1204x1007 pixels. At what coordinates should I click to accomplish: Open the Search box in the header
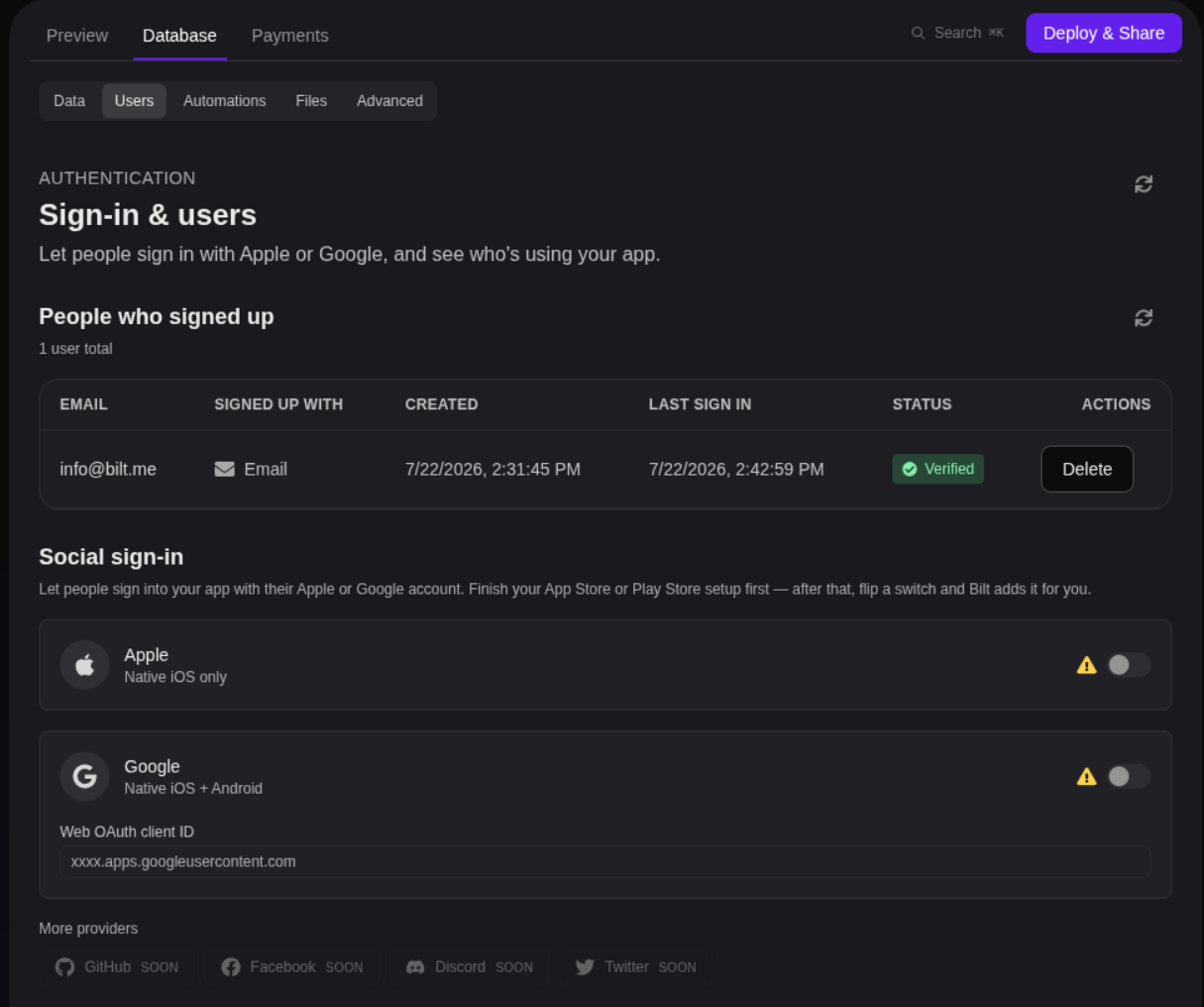[957, 33]
